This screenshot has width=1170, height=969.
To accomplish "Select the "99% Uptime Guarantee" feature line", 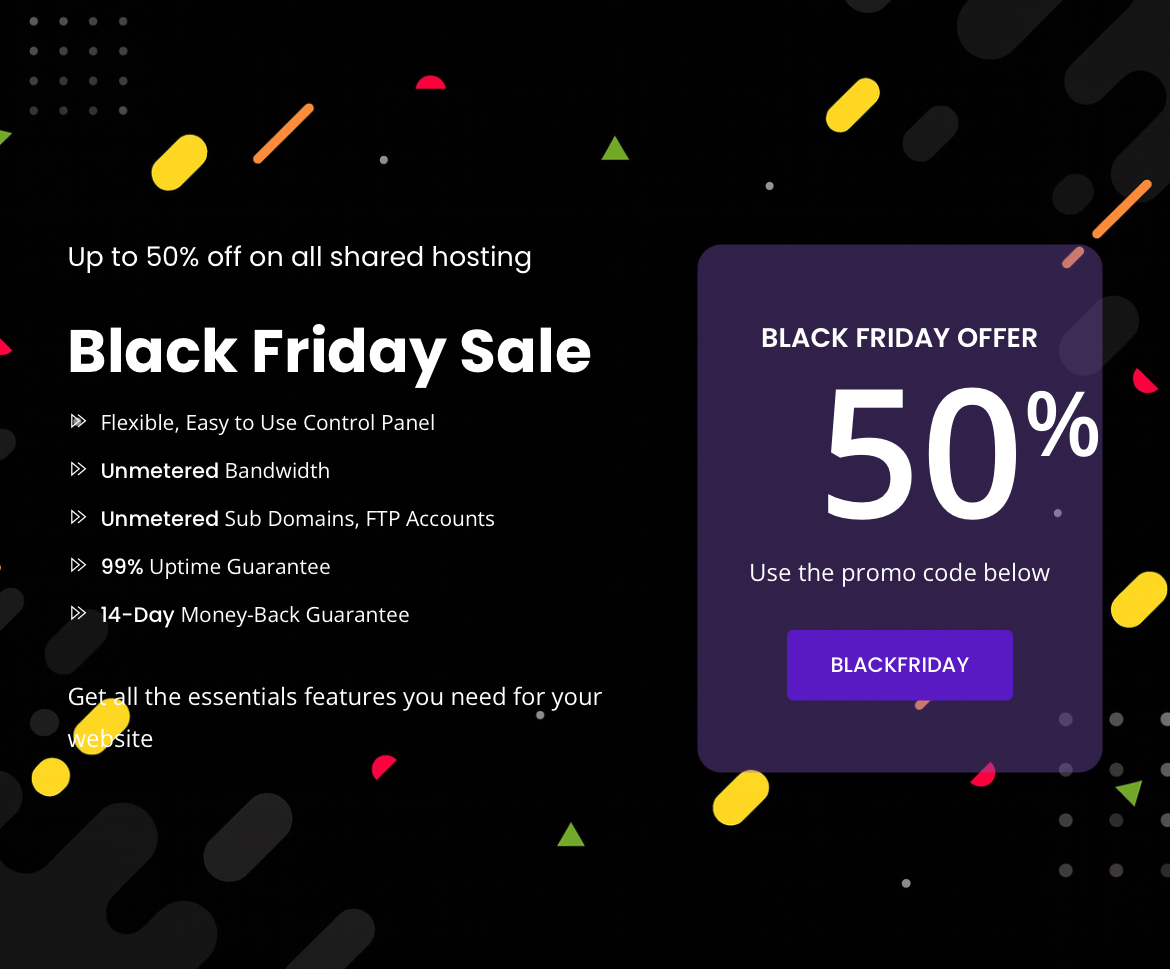I will [x=215, y=566].
